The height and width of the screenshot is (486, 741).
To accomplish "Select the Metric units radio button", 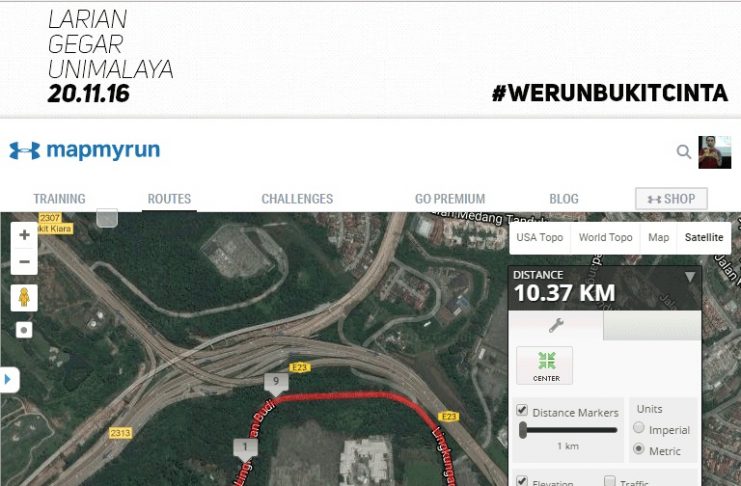I will (x=638, y=448).
